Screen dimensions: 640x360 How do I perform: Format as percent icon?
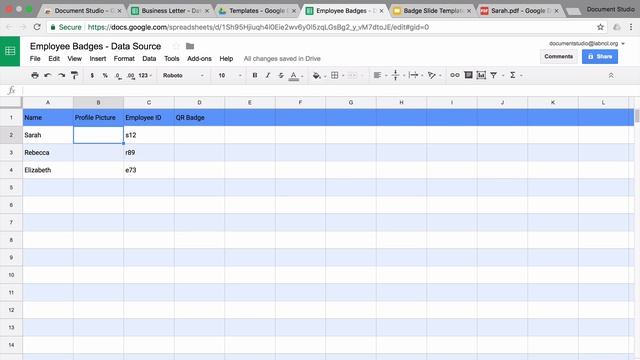click(x=105, y=75)
